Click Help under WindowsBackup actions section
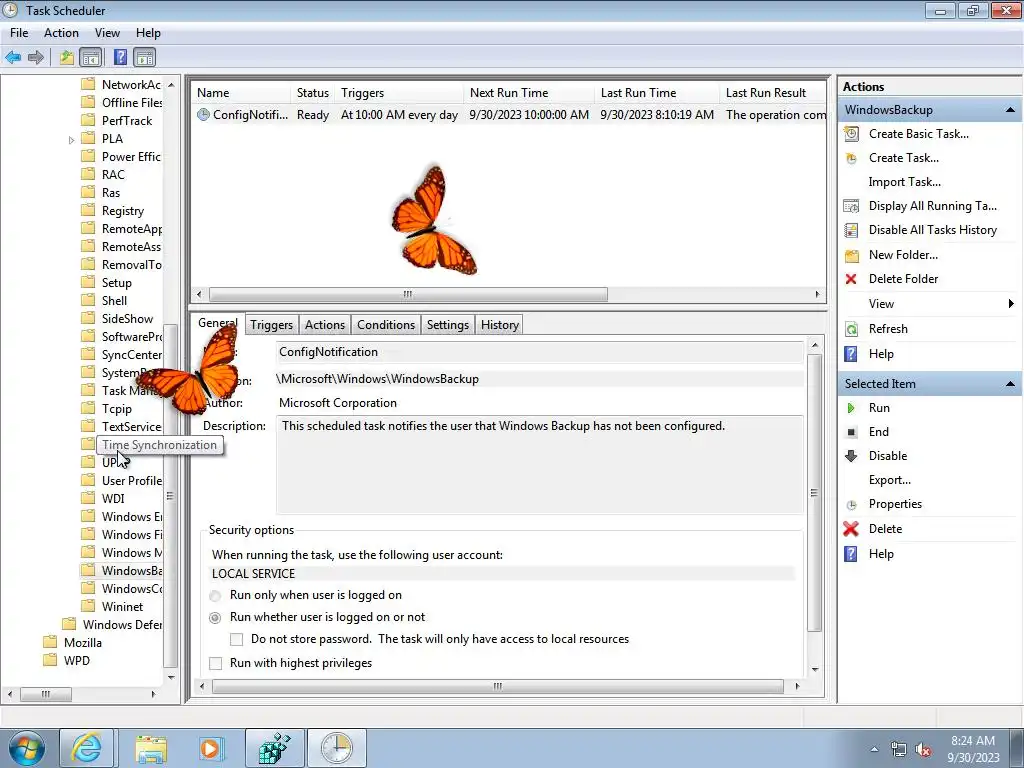Image resolution: width=1024 pixels, height=768 pixels. pyautogui.click(x=880, y=354)
